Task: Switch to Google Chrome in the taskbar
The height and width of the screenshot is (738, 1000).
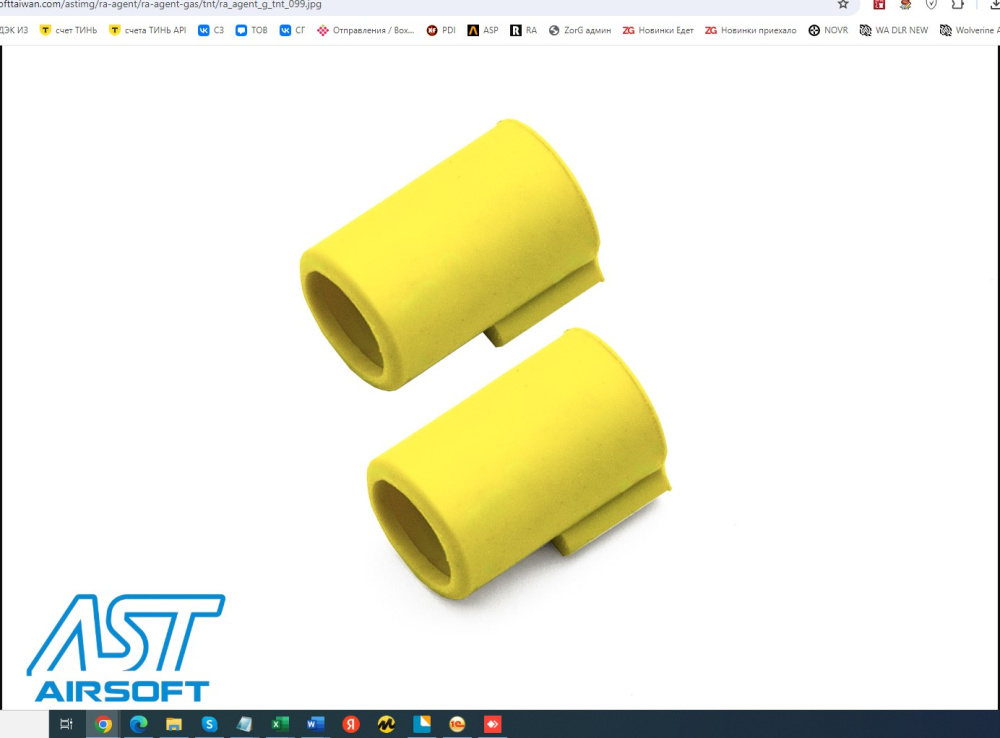Action: tap(103, 724)
